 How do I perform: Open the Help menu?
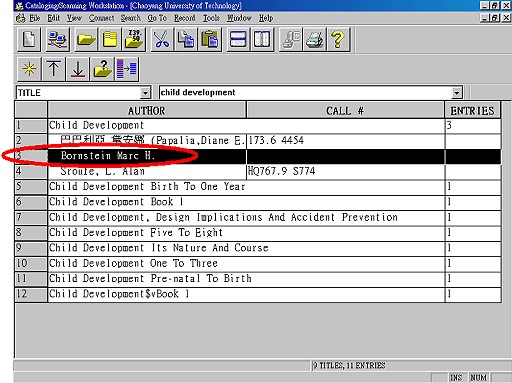[x=266, y=18]
